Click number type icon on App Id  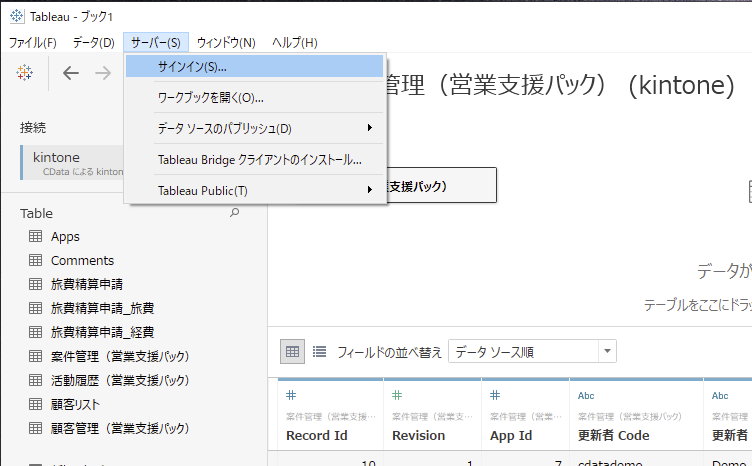point(495,395)
